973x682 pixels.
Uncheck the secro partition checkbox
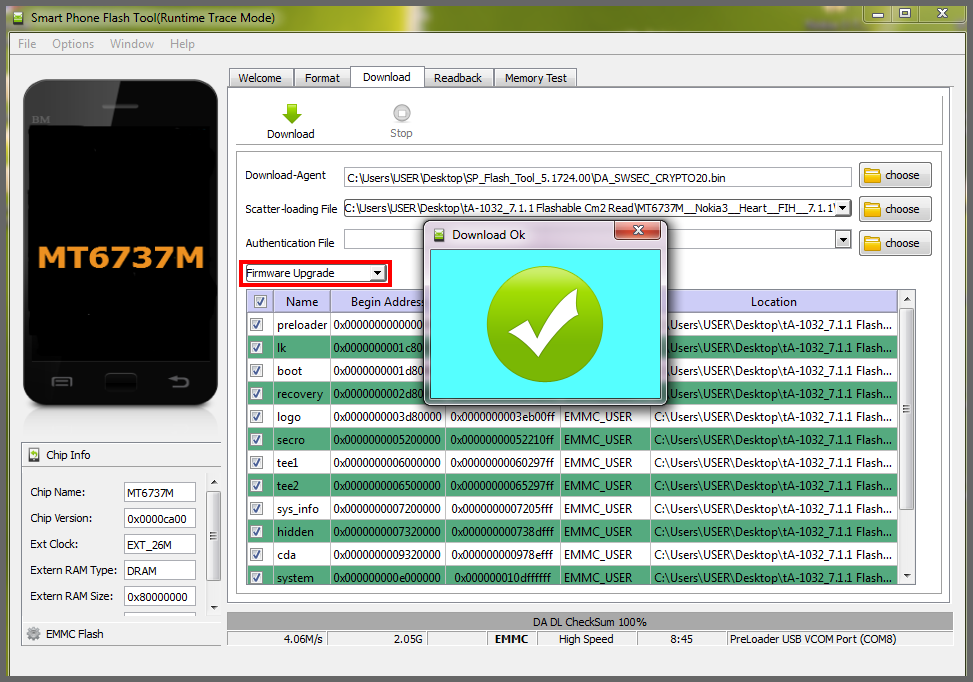pyautogui.click(x=256, y=439)
